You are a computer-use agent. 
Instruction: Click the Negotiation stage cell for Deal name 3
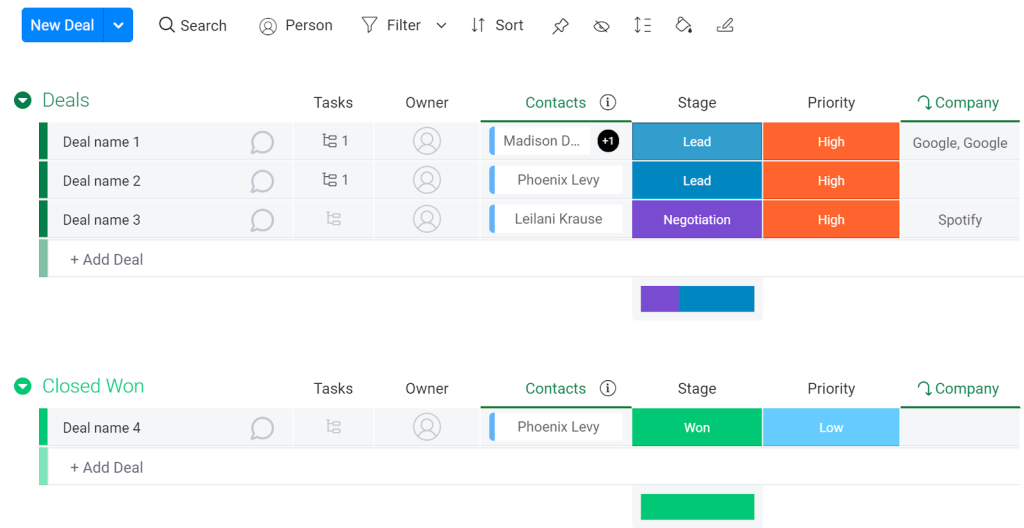click(x=697, y=220)
